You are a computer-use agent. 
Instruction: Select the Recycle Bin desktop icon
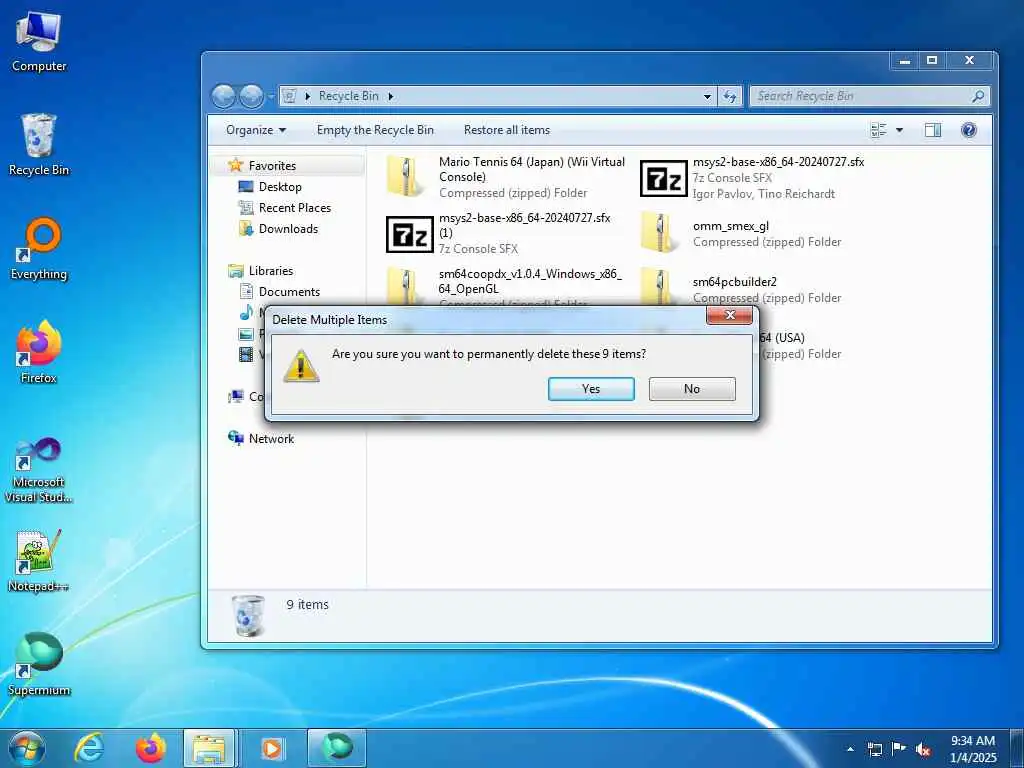click(39, 144)
